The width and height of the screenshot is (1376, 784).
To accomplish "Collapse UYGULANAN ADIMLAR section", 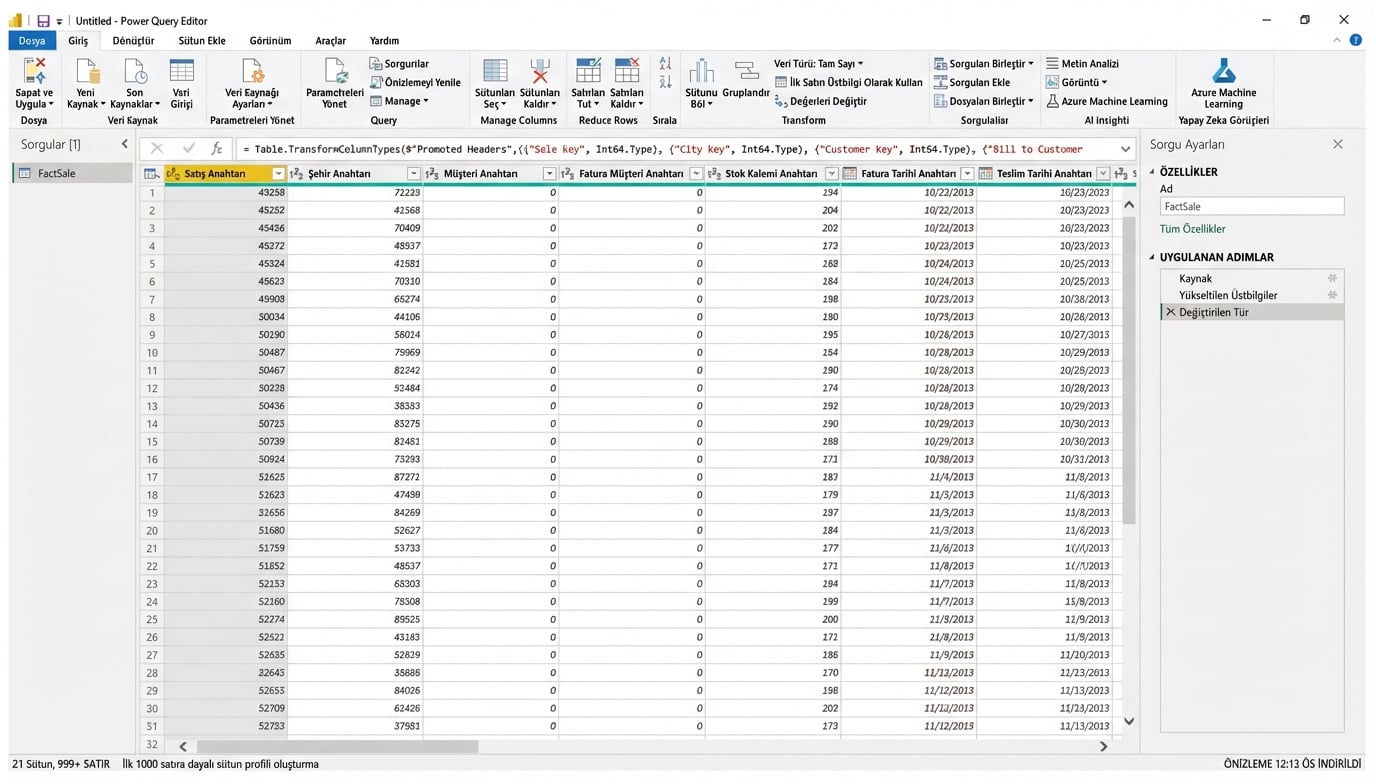I will pyautogui.click(x=1152, y=257).
